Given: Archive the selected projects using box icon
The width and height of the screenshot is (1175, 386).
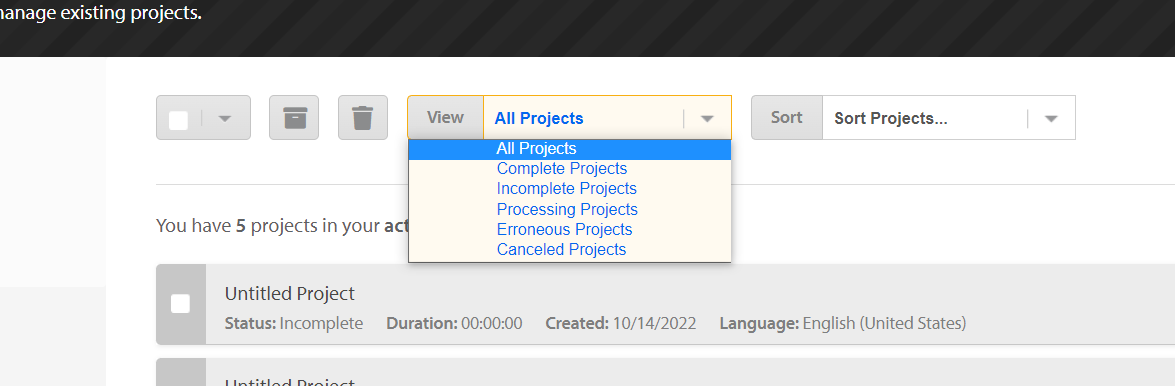Looking at the screenshot, I should (x=294, y=118).
